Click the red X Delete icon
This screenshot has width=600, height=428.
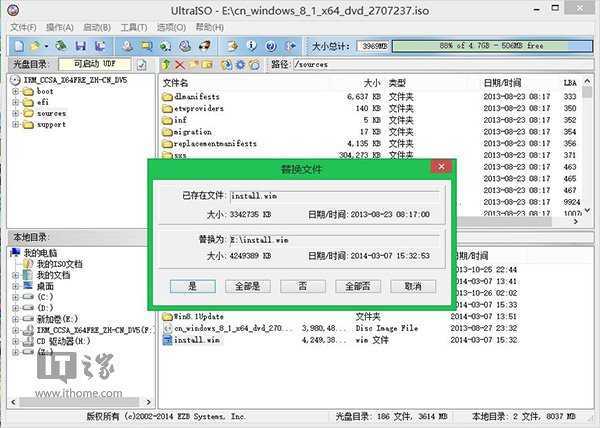pos(179,65)
